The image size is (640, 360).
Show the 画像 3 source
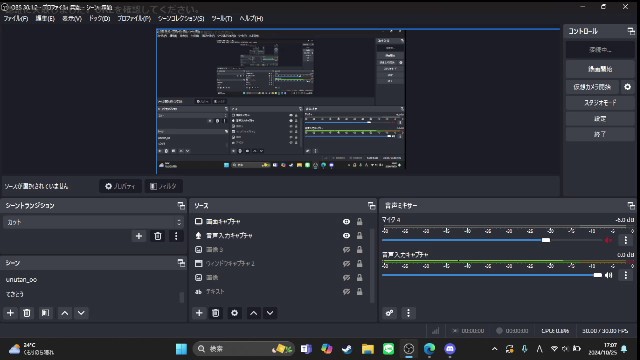click(346, 249)
